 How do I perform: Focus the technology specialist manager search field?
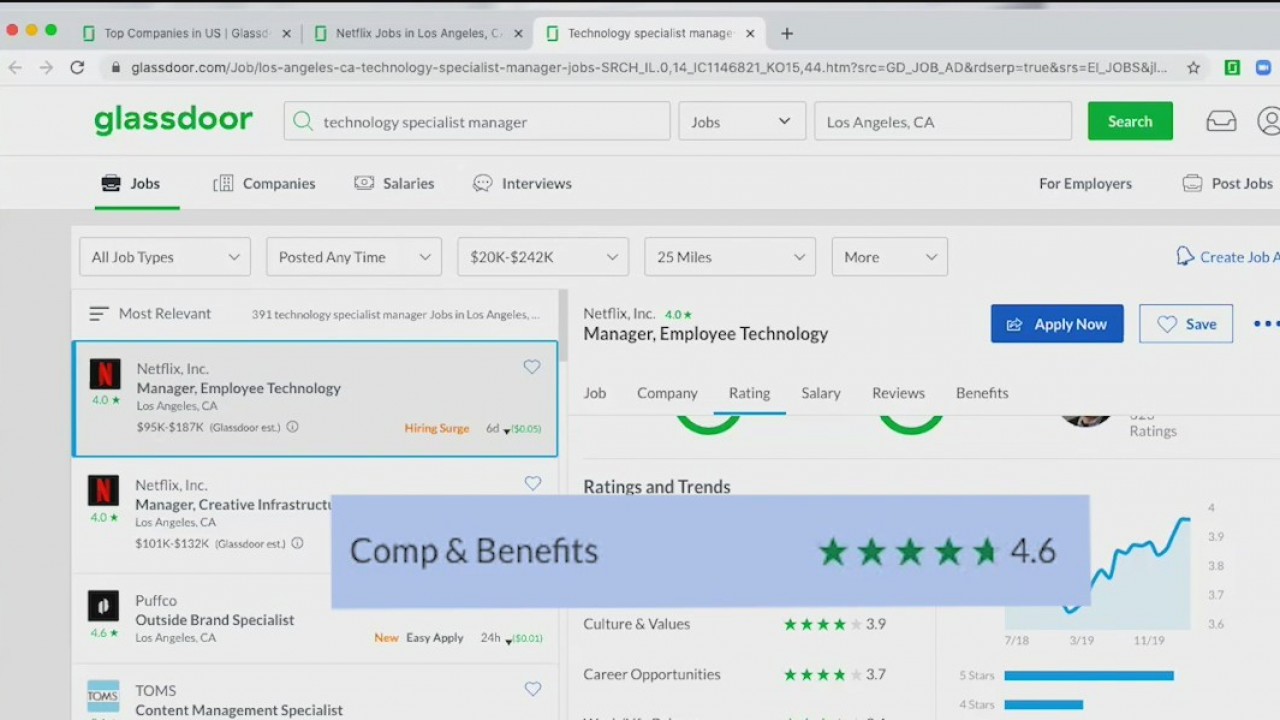[x=477, y=121]
